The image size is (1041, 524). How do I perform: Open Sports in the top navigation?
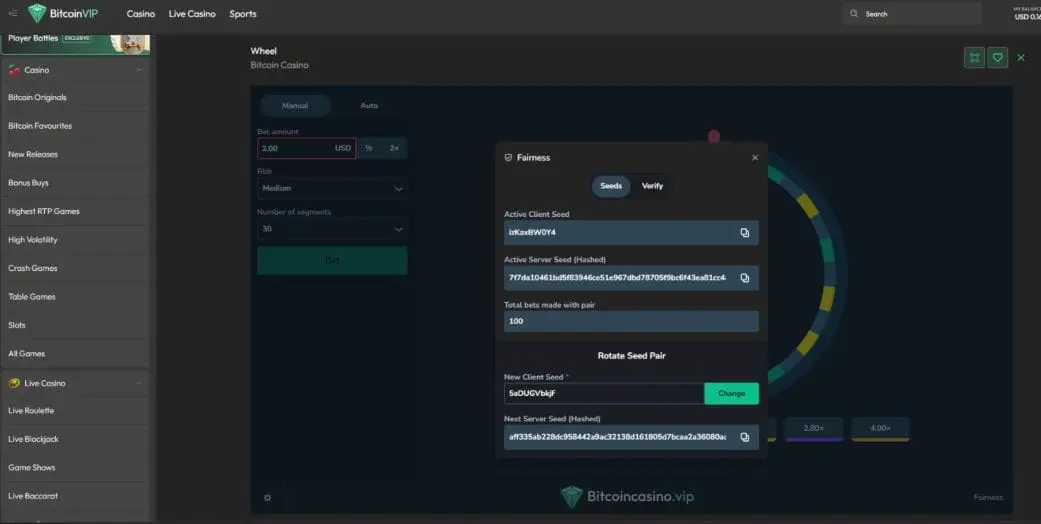coord(243,14)
